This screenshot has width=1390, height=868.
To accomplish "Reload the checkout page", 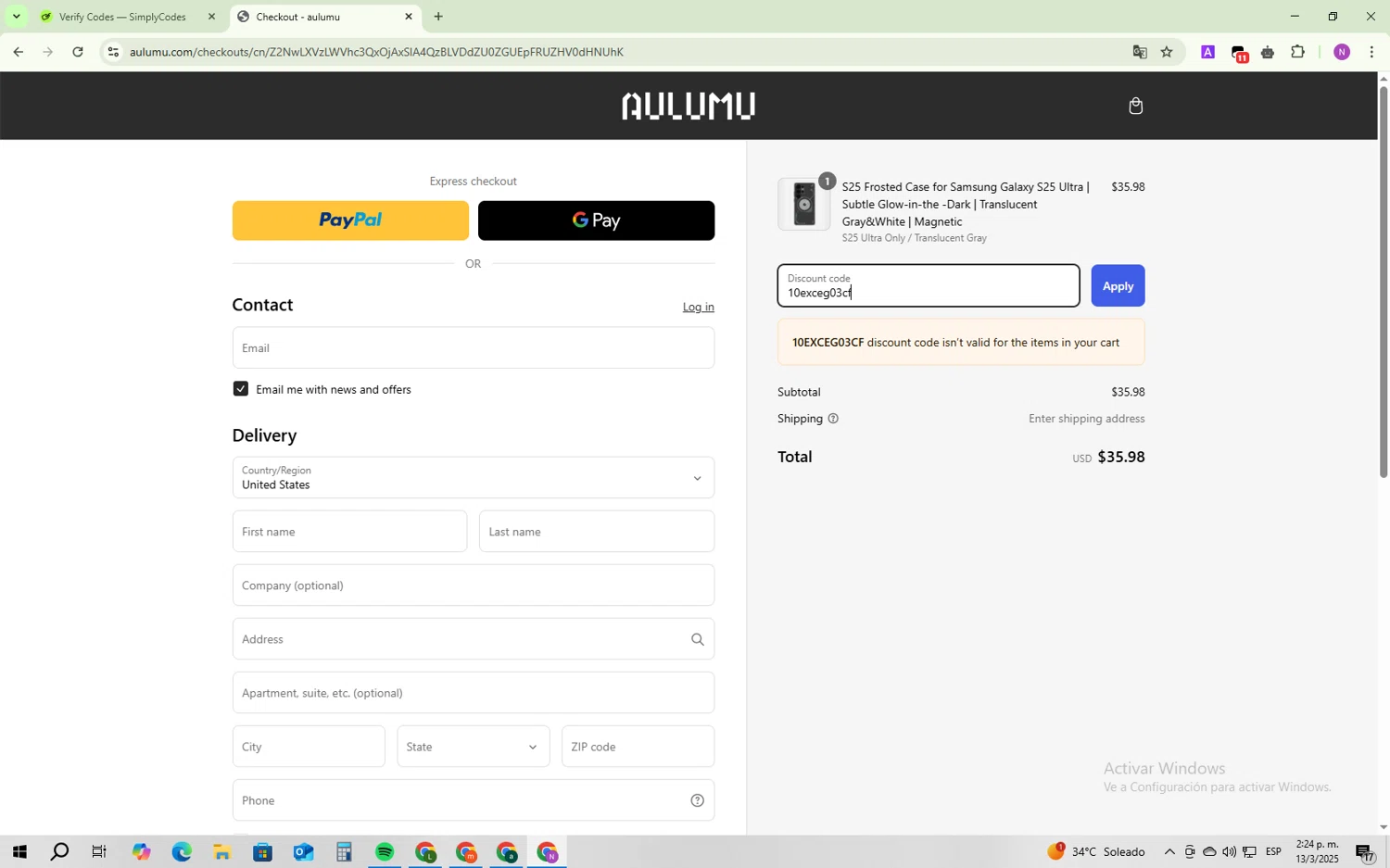I will pyautogui.click(x=78, y=52).
